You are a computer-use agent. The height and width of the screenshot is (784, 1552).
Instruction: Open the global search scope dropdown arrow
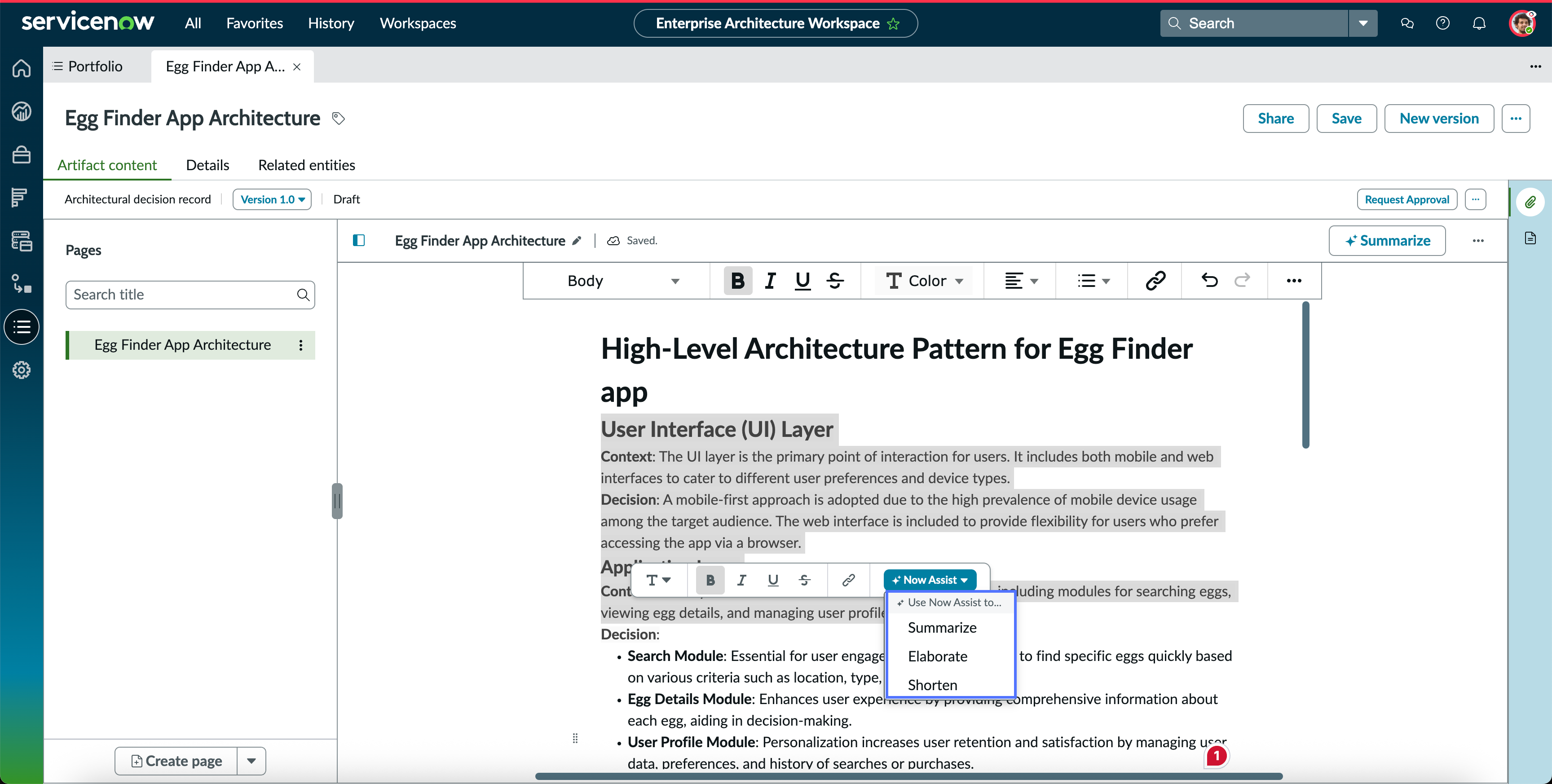click(1363, 23)
